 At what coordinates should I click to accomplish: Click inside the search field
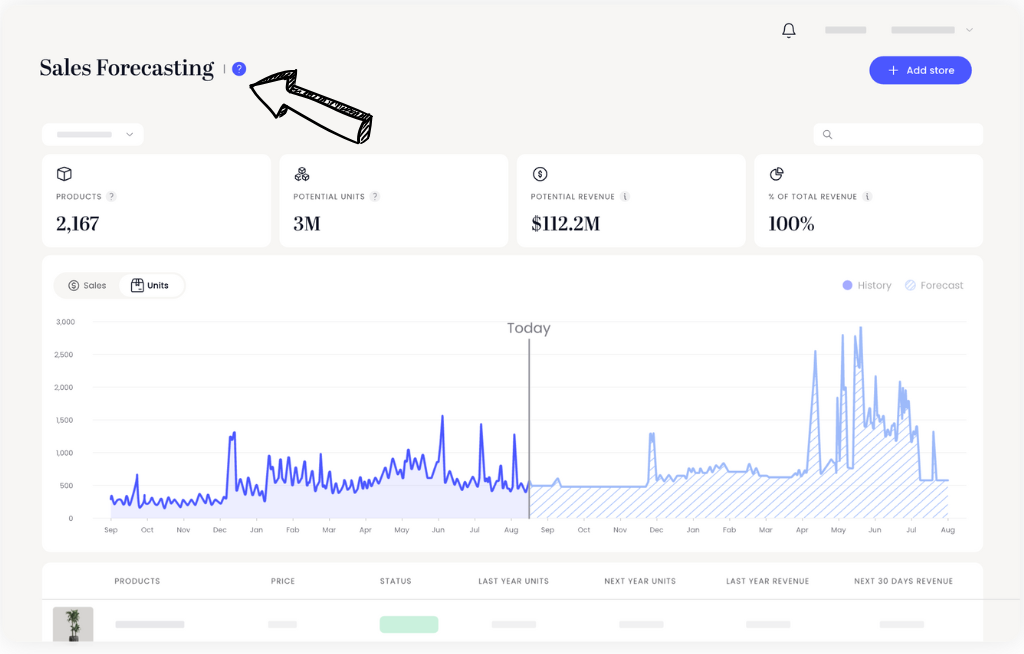click(898, 134)
